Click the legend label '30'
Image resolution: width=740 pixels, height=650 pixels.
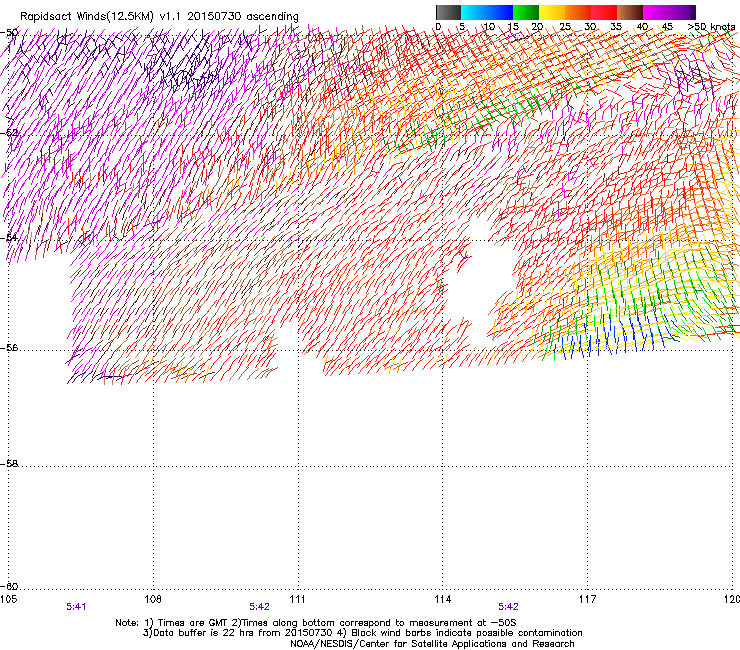[590, 27]
